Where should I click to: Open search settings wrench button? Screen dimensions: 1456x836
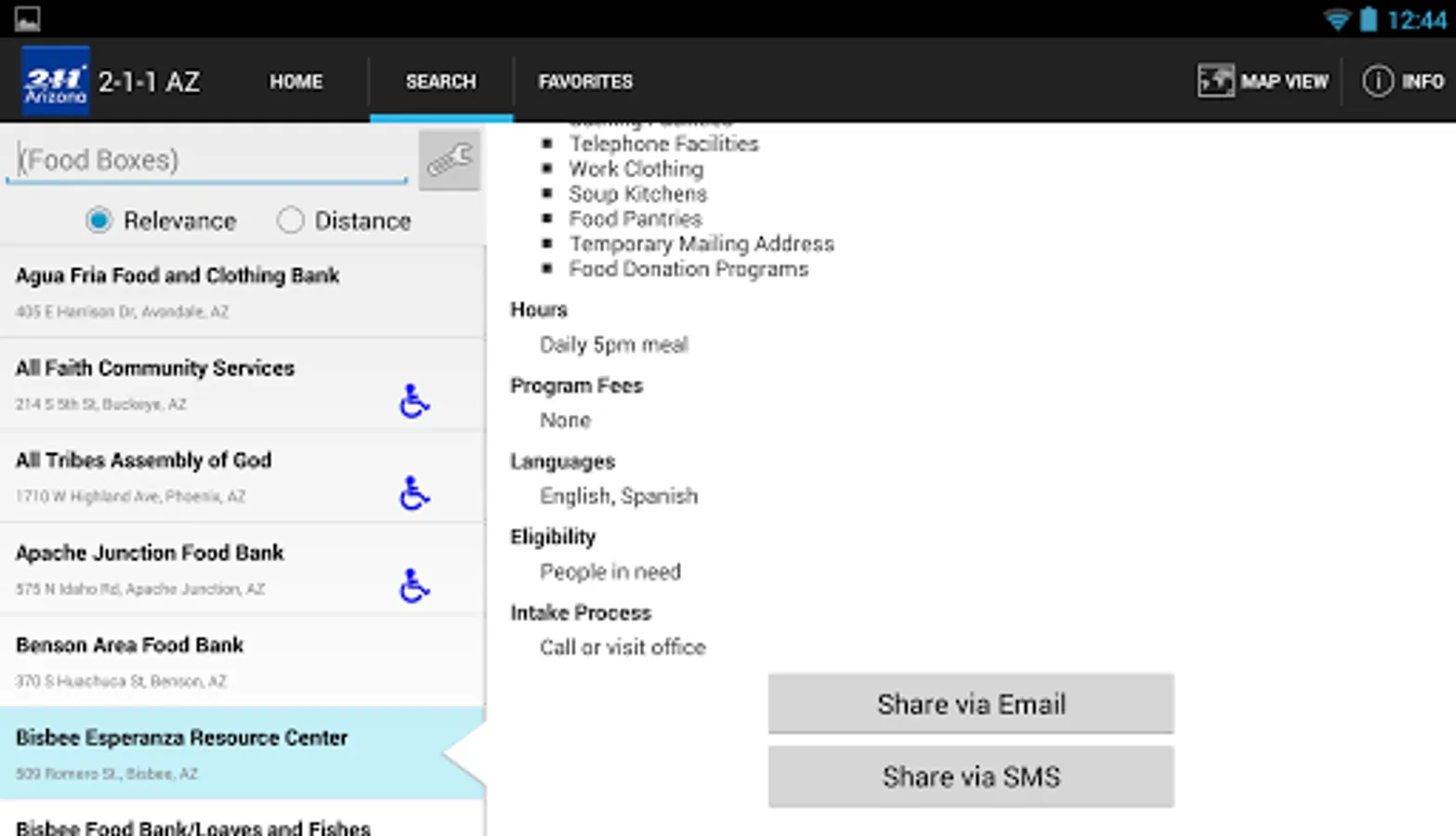pos(449,160)
